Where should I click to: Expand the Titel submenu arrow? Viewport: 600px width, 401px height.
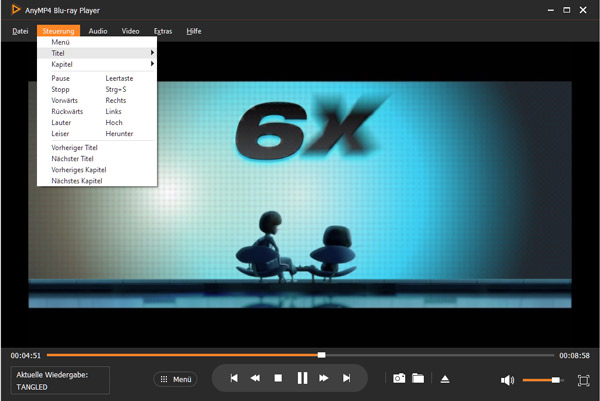click(152, 53)
